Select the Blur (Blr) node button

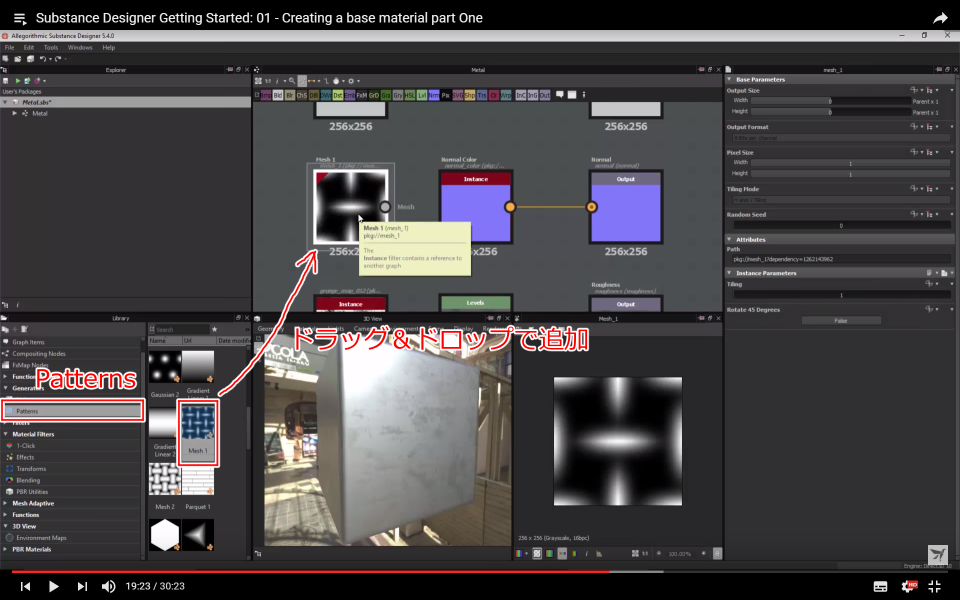pos(290,95)
